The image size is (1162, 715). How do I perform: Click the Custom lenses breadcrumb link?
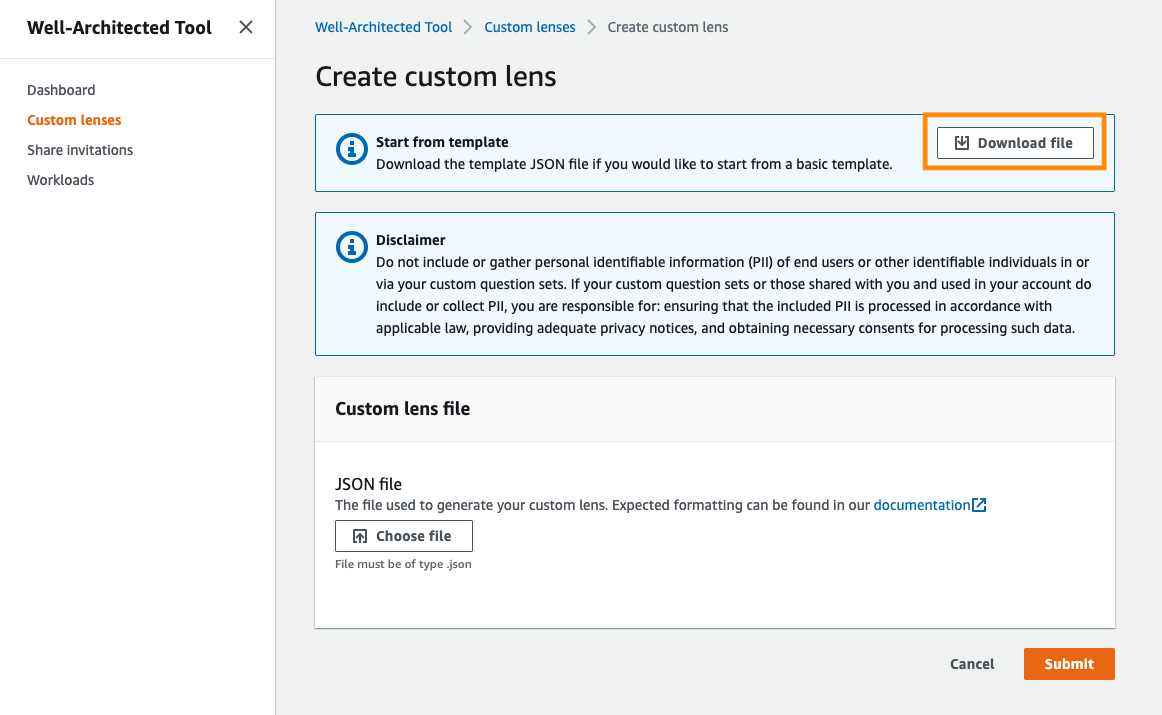point(530,27)
